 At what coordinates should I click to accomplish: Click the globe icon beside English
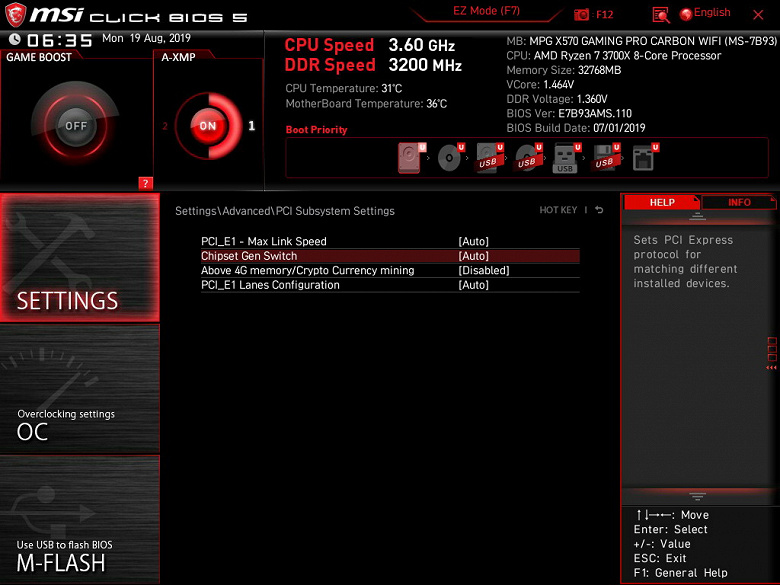[x=685, y=14]
